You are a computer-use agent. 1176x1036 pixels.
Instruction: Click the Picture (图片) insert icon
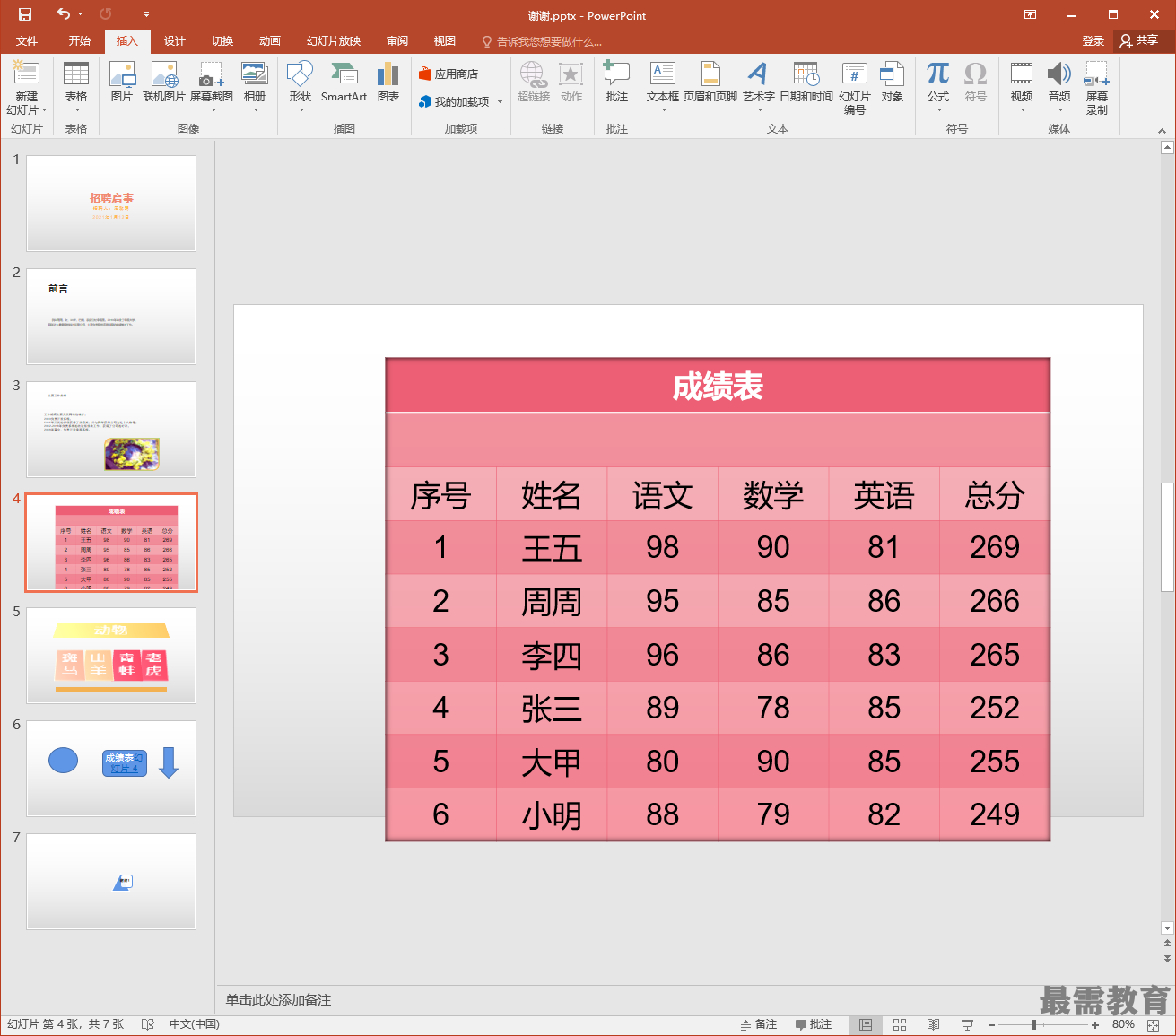122,83
